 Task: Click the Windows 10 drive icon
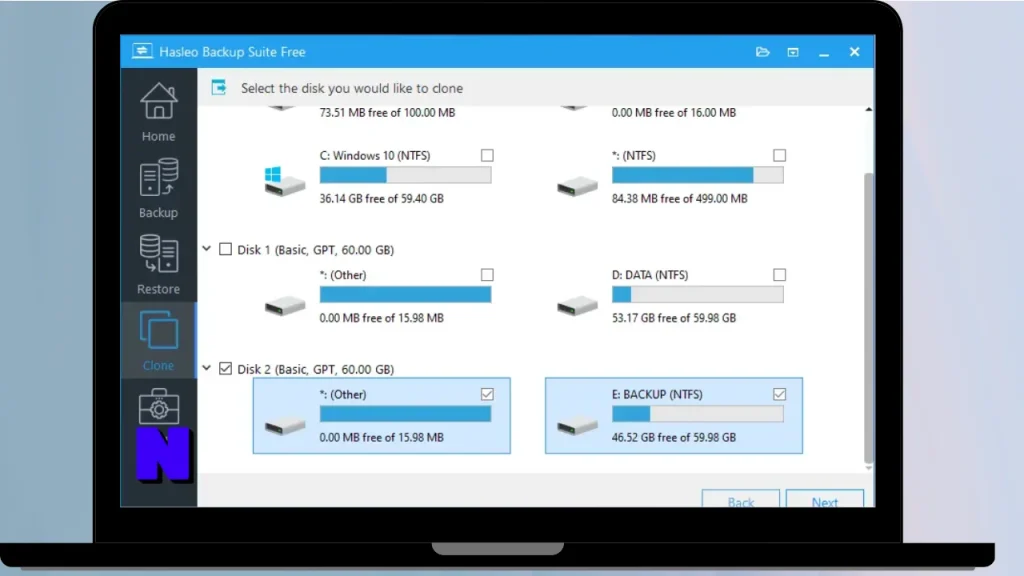click(284, 181)
